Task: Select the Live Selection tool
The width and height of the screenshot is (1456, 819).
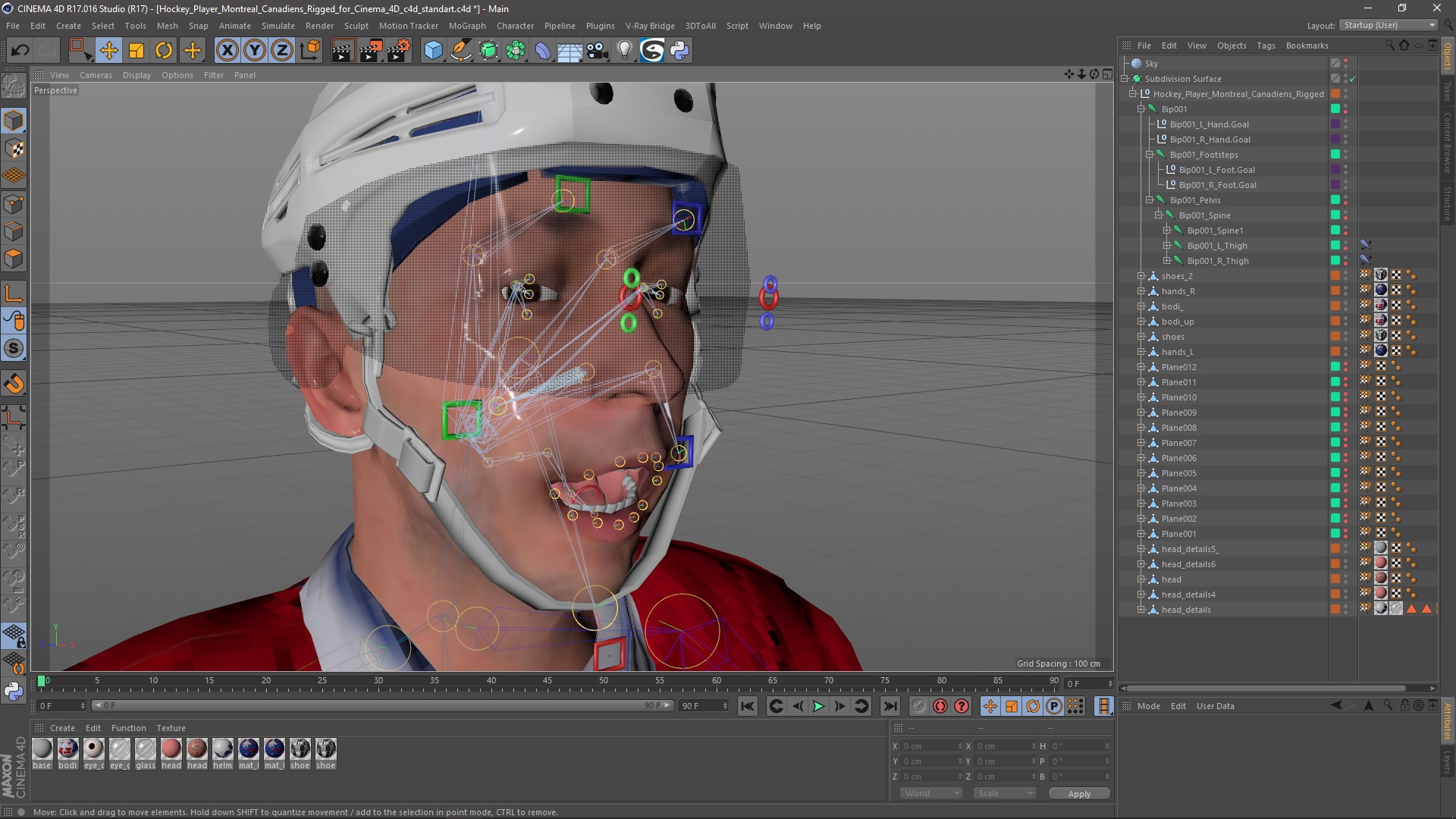Action: pyautogui.click(x=80, y=51)
